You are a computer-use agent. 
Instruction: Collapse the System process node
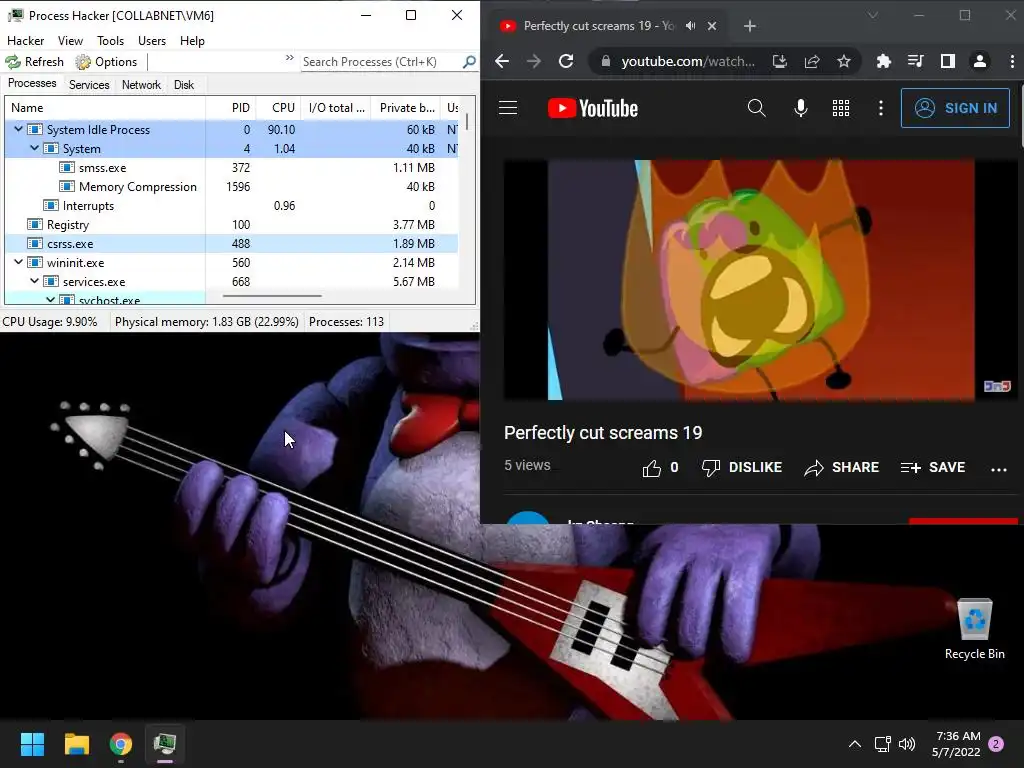pyautogui.click(x=35, y=148)
